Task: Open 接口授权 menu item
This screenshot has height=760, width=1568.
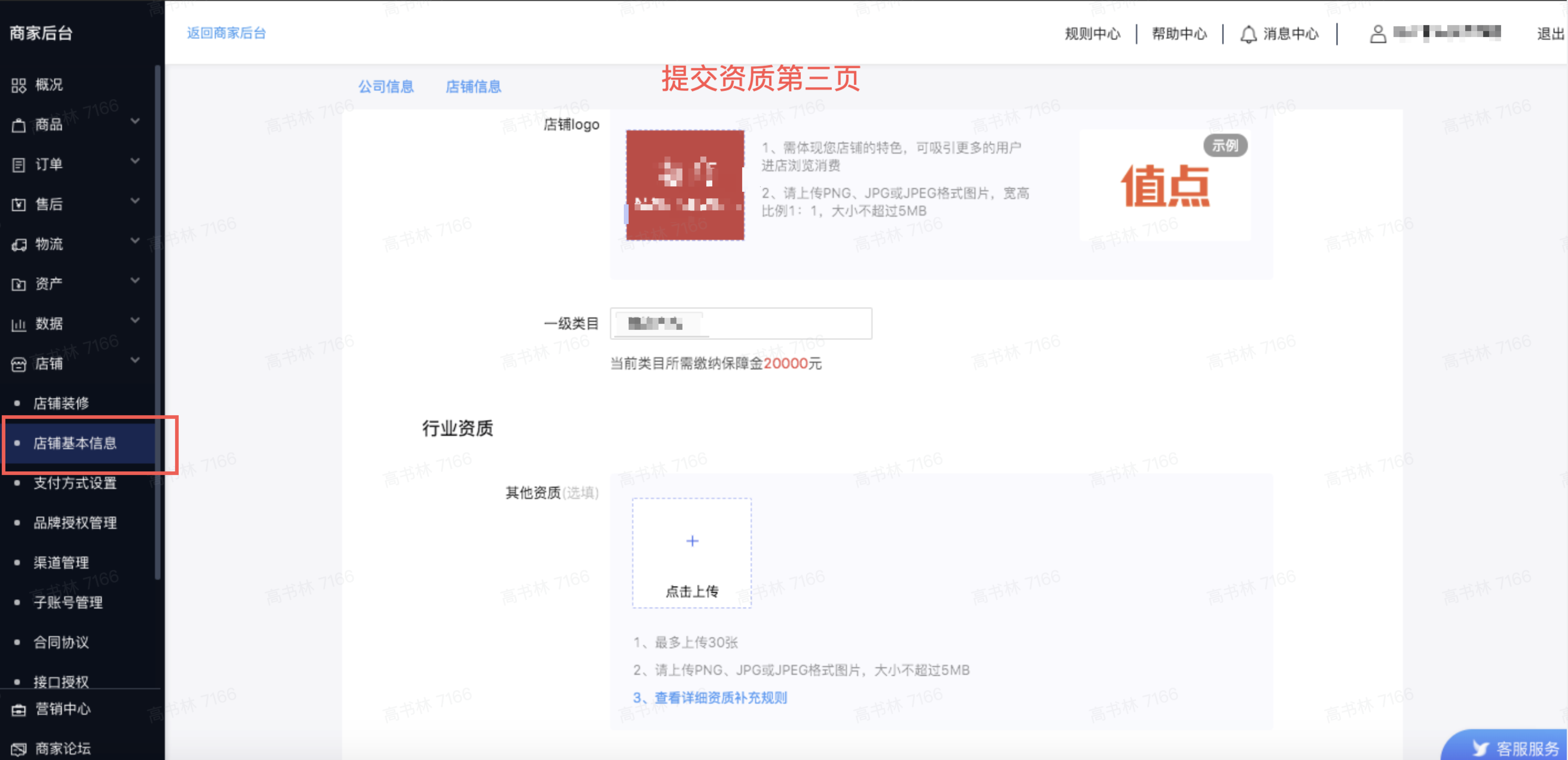Action: tap(61, 681)
